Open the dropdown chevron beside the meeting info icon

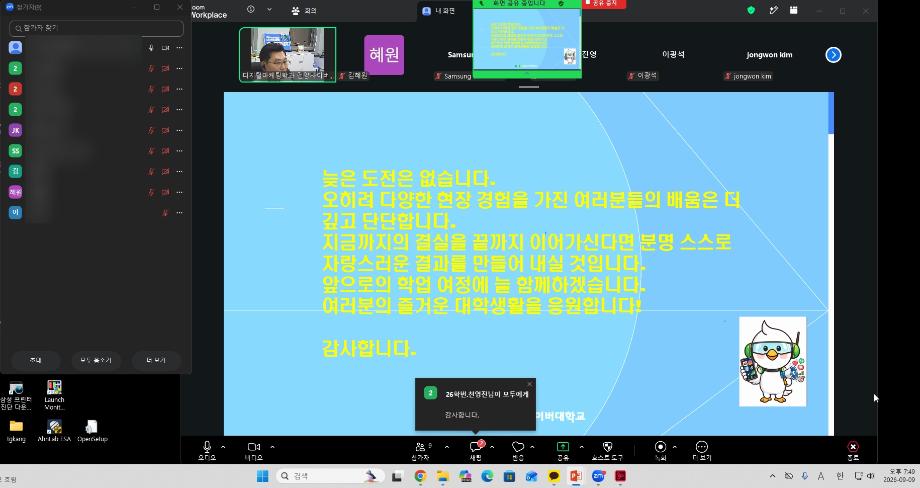pyautogui.click(x=269, y=9)
